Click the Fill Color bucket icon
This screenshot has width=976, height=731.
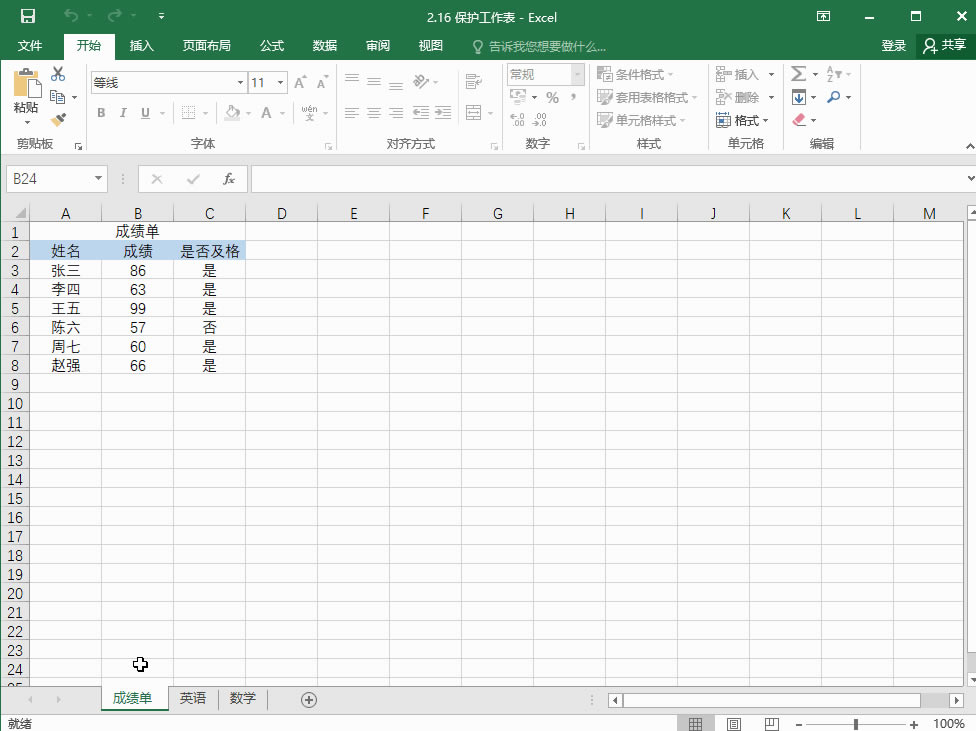click(x=233, y=113)
